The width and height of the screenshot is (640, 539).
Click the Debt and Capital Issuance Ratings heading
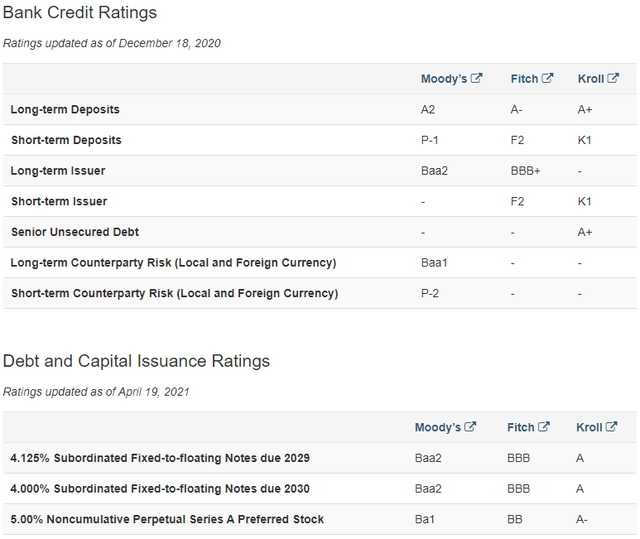[136, 361]
